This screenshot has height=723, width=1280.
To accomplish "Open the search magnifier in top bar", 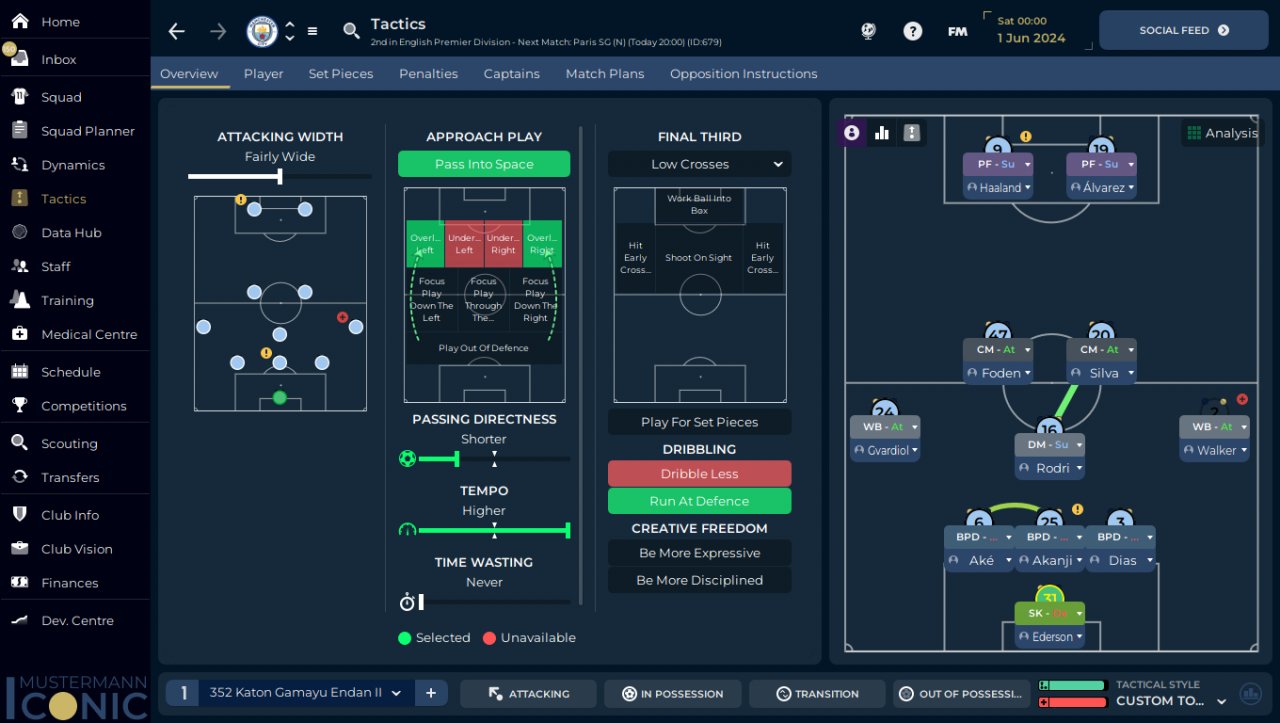I will point(351,31).
